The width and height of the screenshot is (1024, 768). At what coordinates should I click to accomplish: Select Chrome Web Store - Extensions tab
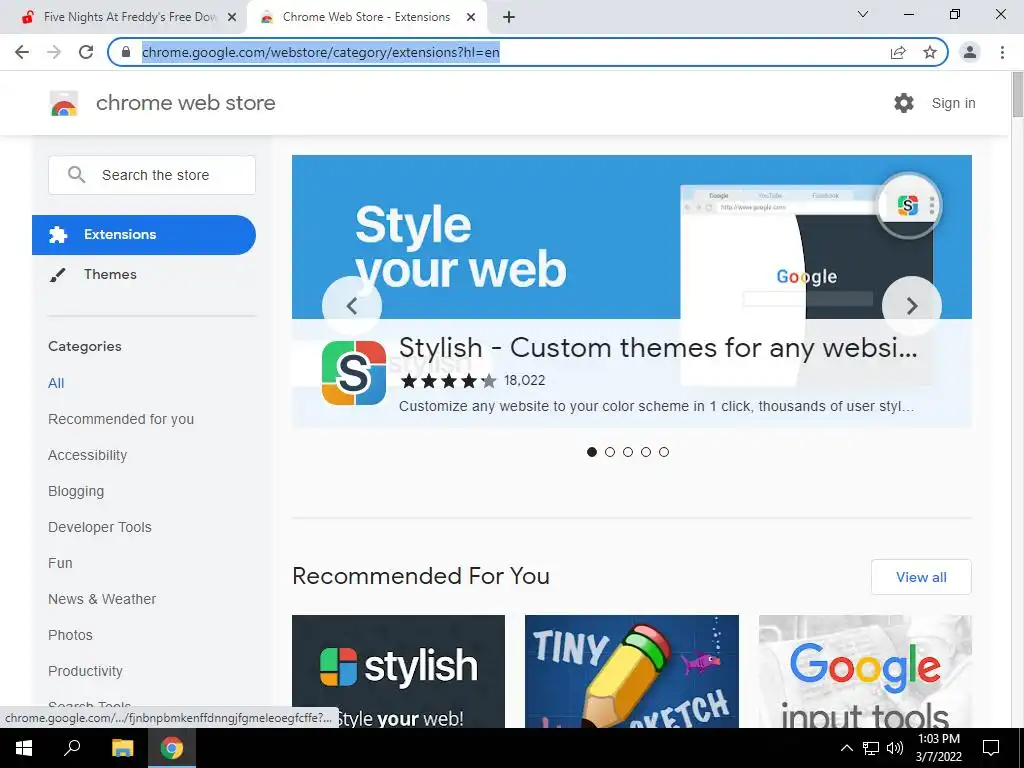(366, 17)
